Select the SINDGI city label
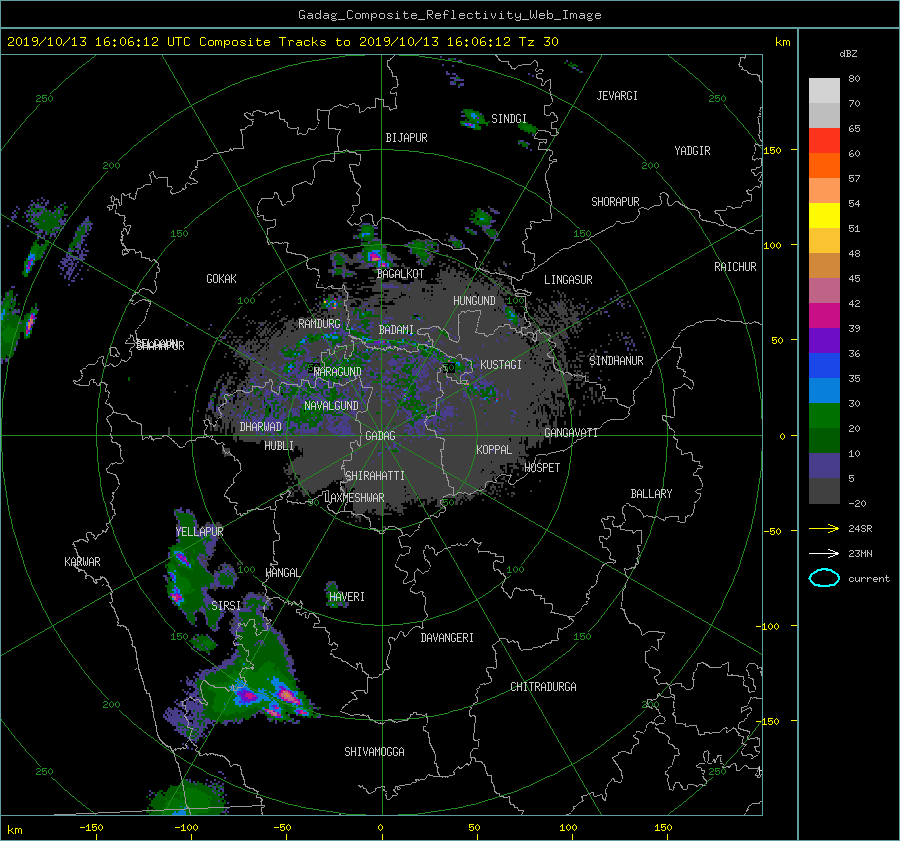This screenshot has width=900, height=841. click(x=509, y=119)
